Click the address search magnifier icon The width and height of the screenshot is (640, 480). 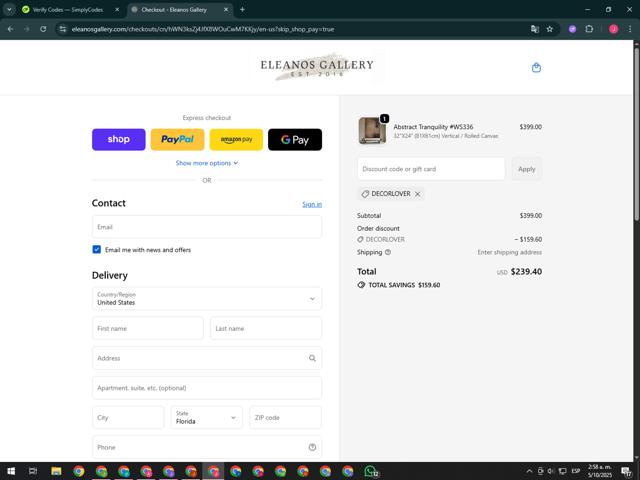click(x=312, y=358)
